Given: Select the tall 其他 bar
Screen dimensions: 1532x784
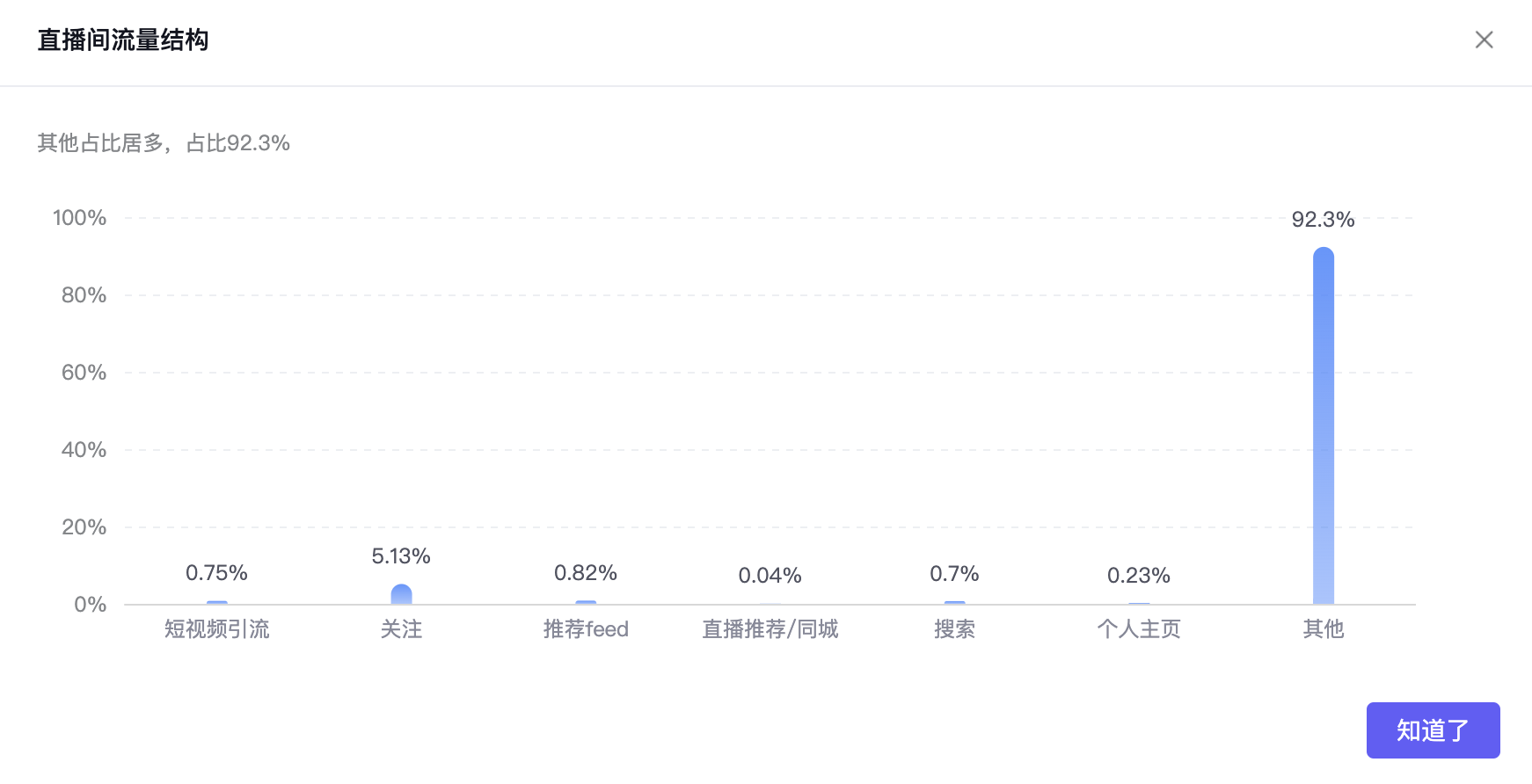Looking at the screenshot, I should pyautogui.click(x=1323, y=425).
